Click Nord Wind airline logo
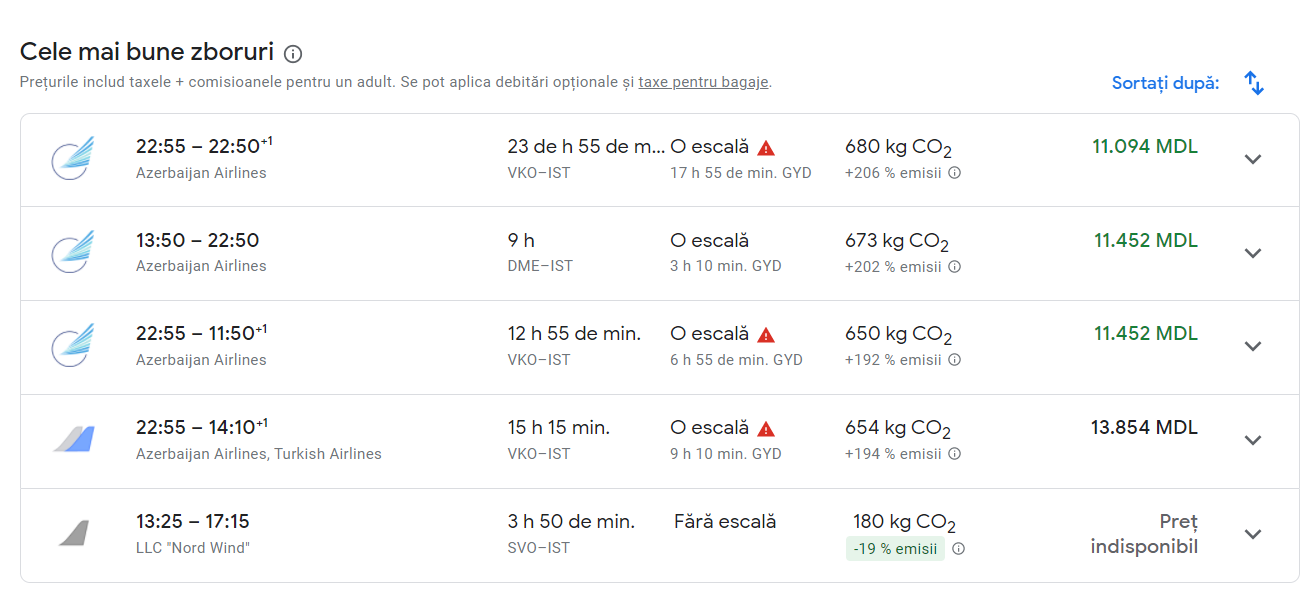Screen dimensions: 1310x612 pyautogui.click(x=73, y=534)
